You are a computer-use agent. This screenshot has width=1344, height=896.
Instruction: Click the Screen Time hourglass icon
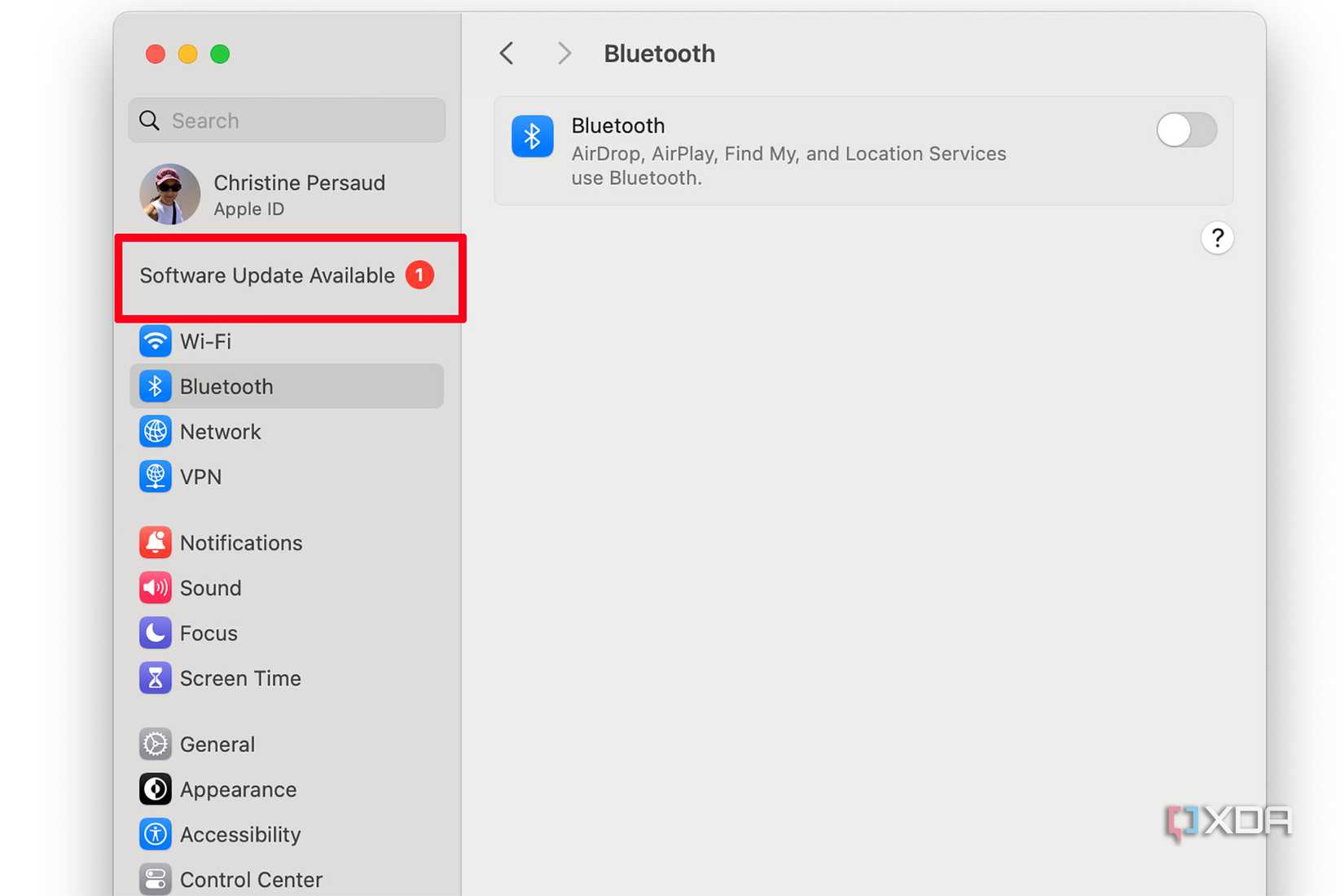(155, 679)
